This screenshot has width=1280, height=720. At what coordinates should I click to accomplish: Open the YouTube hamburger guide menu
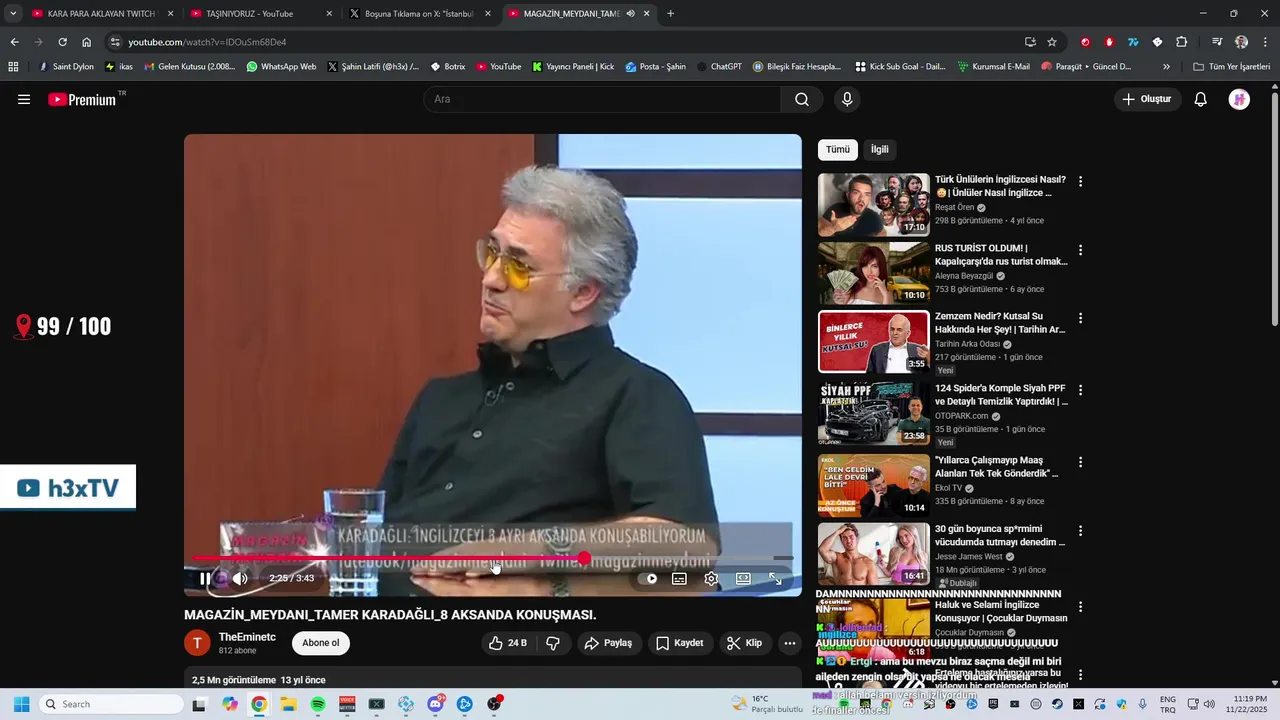tap(24, 99)
